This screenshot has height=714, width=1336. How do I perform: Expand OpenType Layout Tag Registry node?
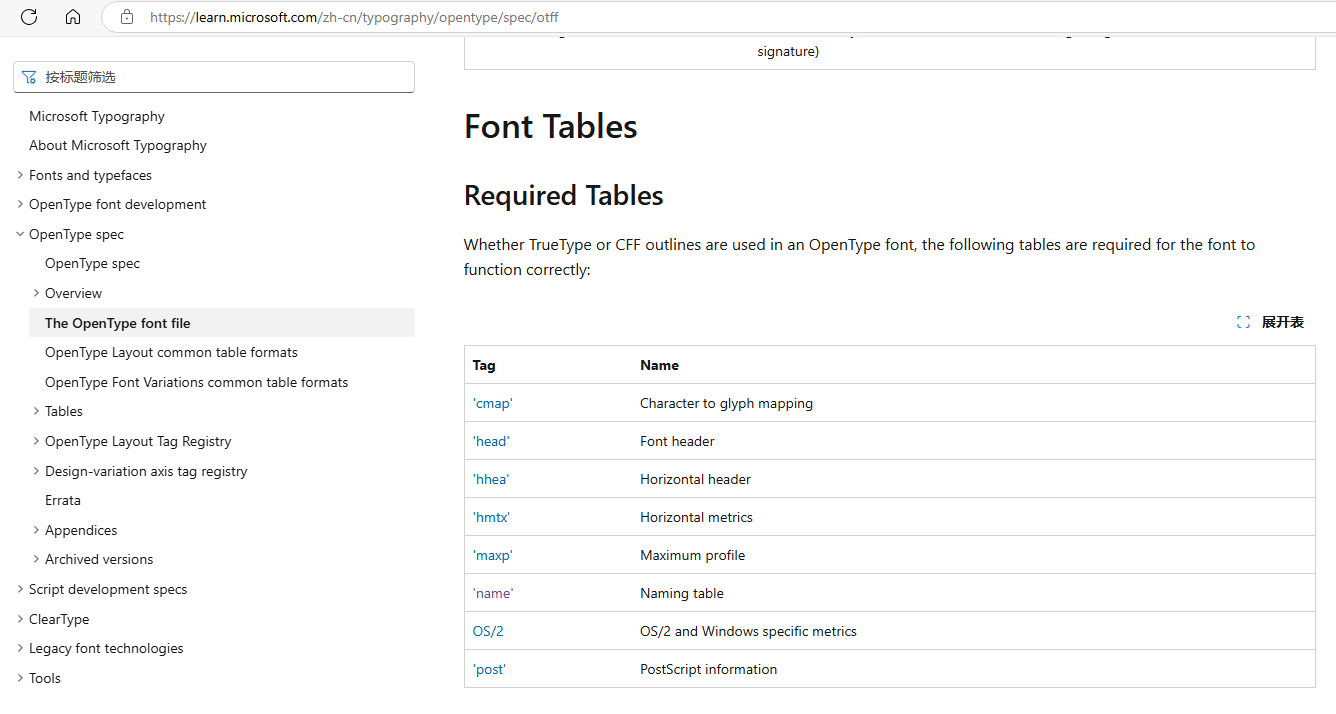36,441
